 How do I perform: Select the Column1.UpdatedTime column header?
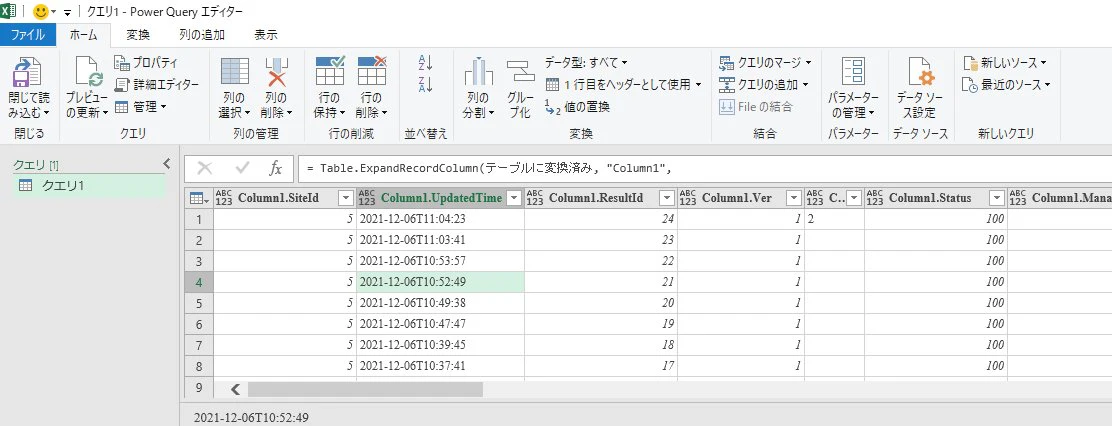point(440,198)
